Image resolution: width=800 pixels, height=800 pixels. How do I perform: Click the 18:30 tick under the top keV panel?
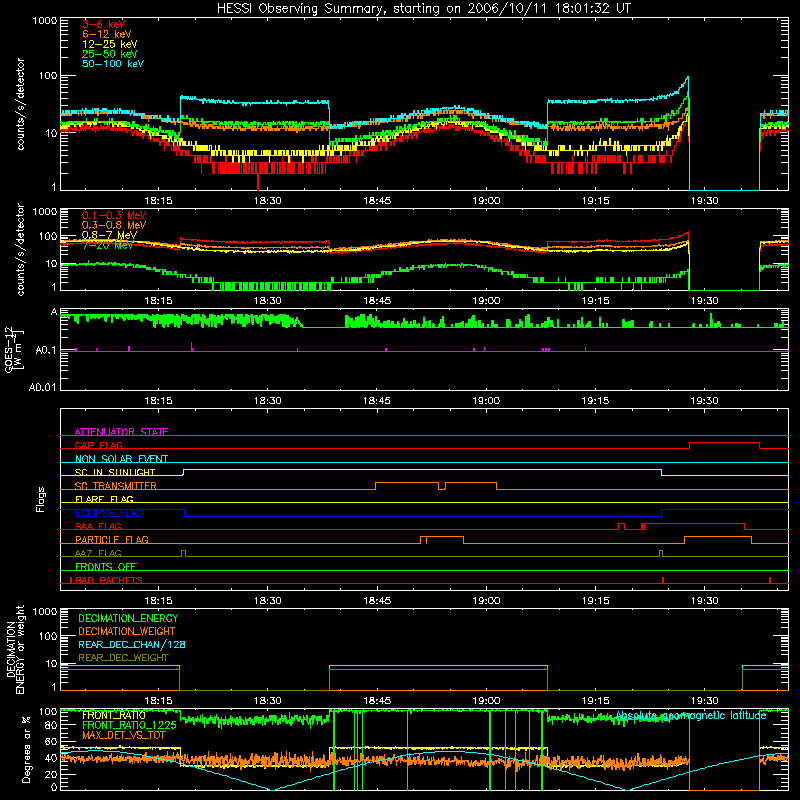(267, 201)
